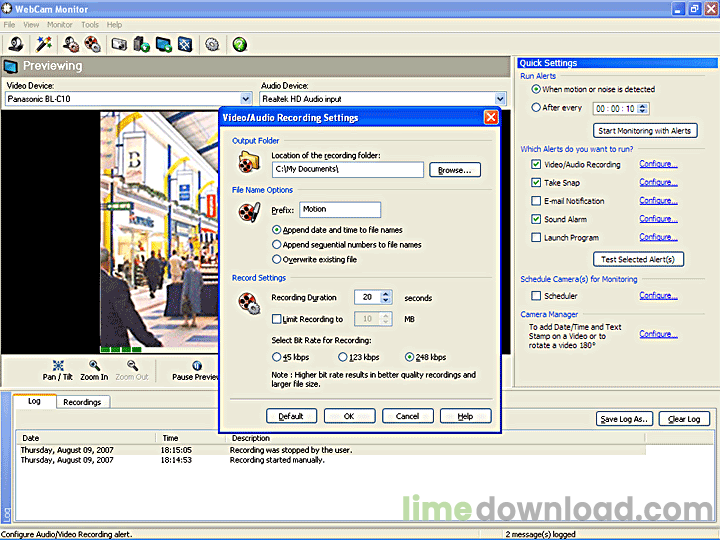The image size is (720, 540).
Task: Select 'Append date and time to file names'
Action: click(276, 230)
